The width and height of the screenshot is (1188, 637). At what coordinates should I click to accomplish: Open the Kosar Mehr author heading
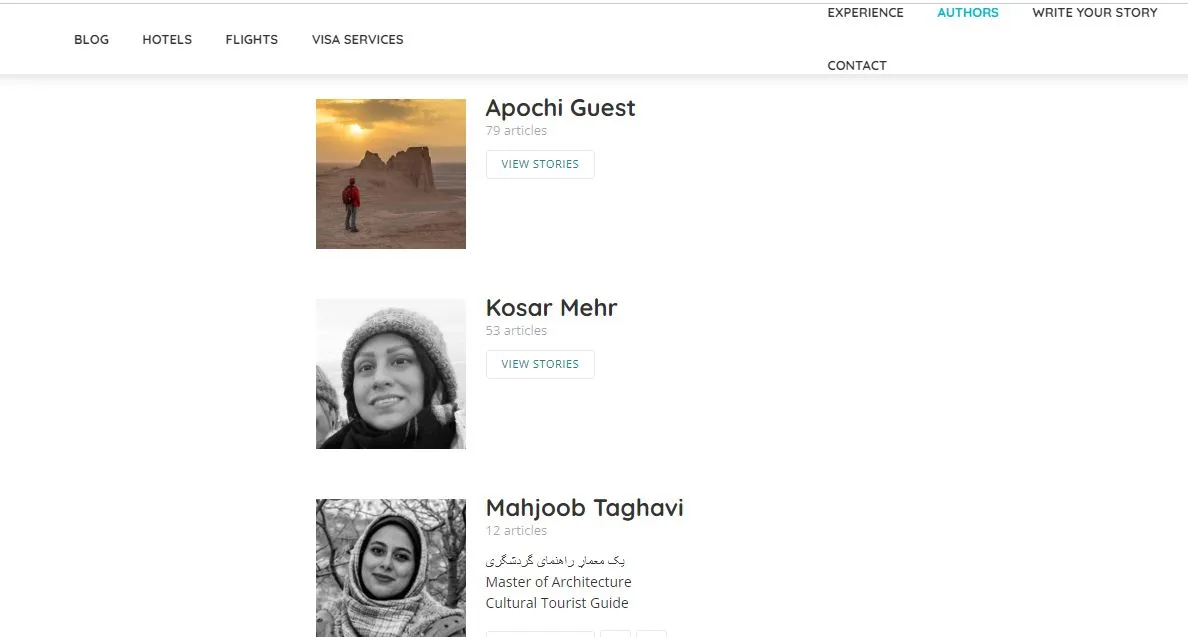click(552, 308)
